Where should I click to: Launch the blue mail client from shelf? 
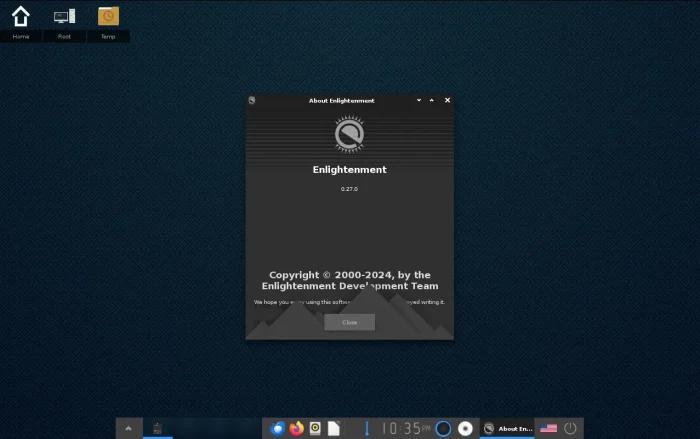(278, 428)
